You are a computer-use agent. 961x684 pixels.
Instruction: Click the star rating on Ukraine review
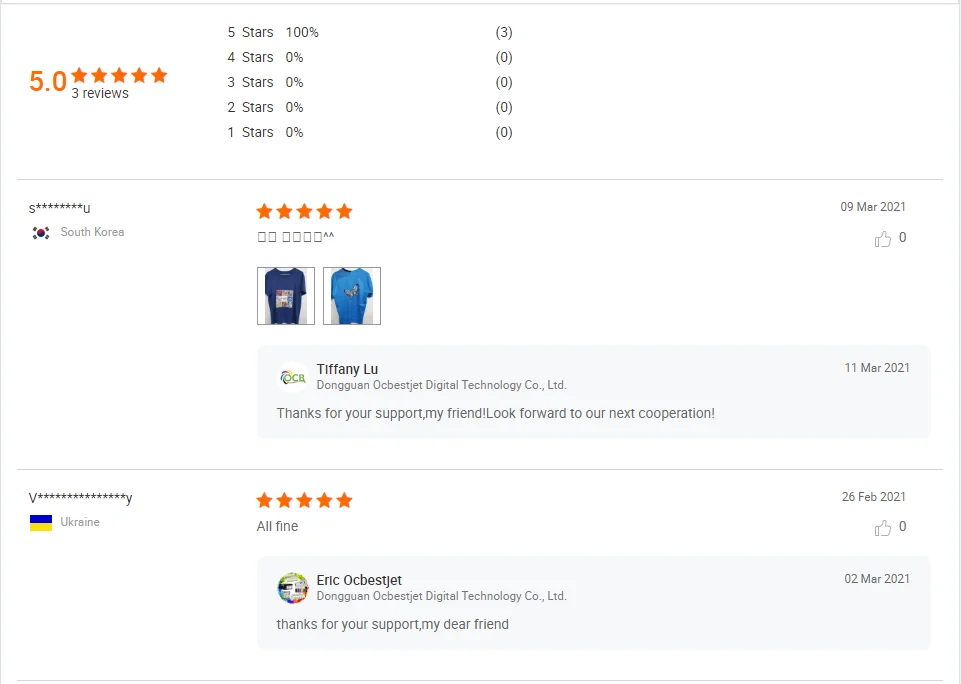click(x=304, y=500)
